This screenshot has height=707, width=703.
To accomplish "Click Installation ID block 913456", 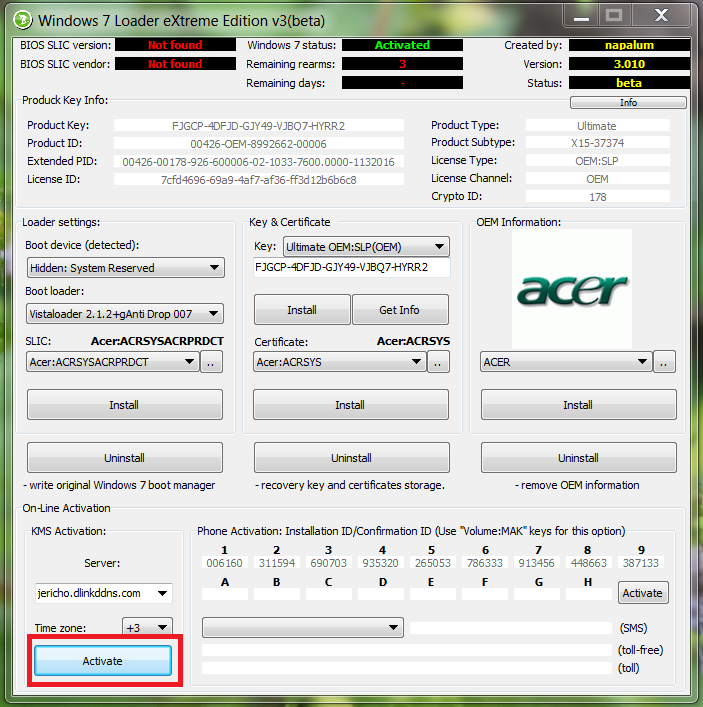I will 537,563.
